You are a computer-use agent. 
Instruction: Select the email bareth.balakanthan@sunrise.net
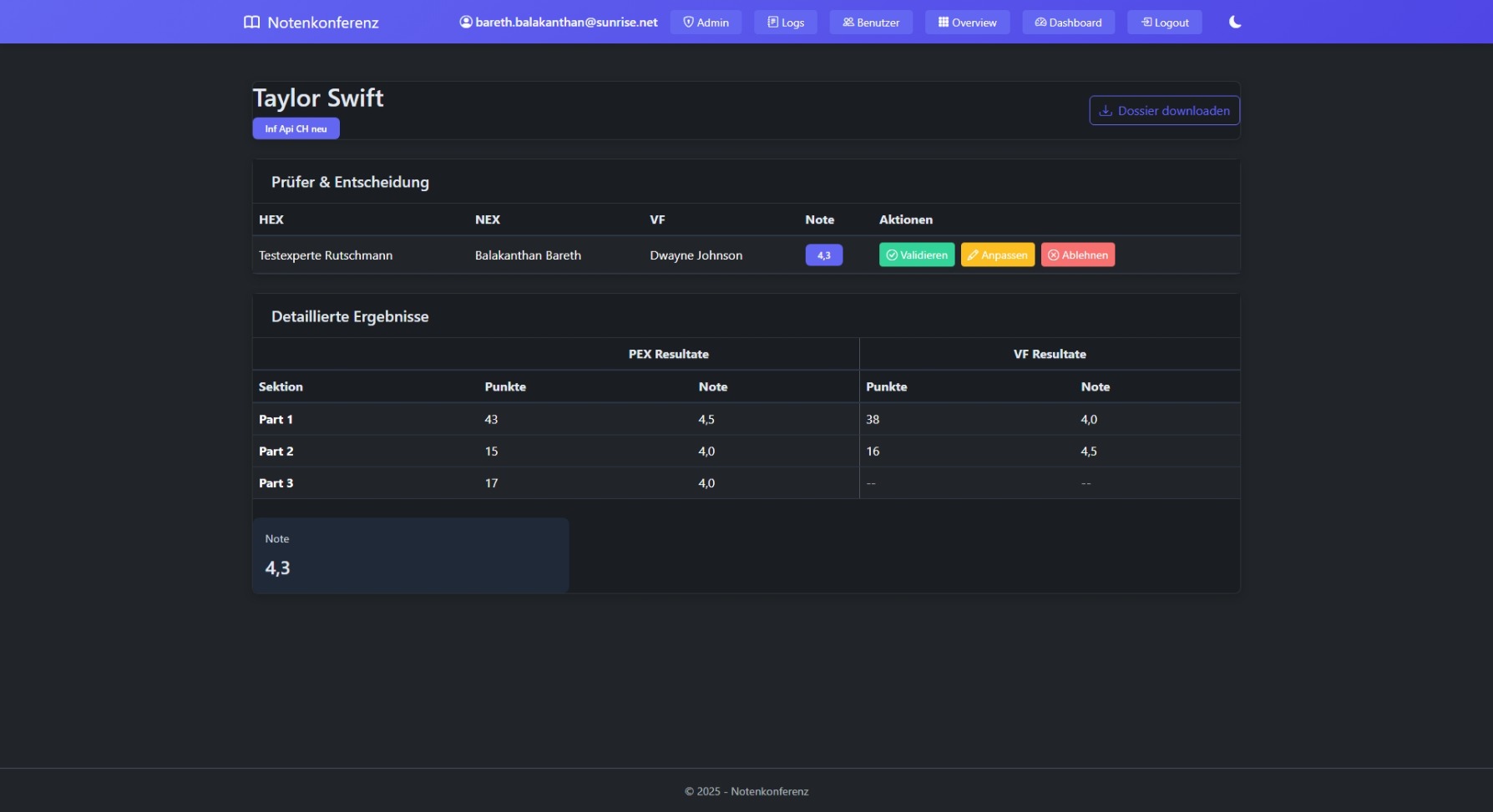point(566,23)
